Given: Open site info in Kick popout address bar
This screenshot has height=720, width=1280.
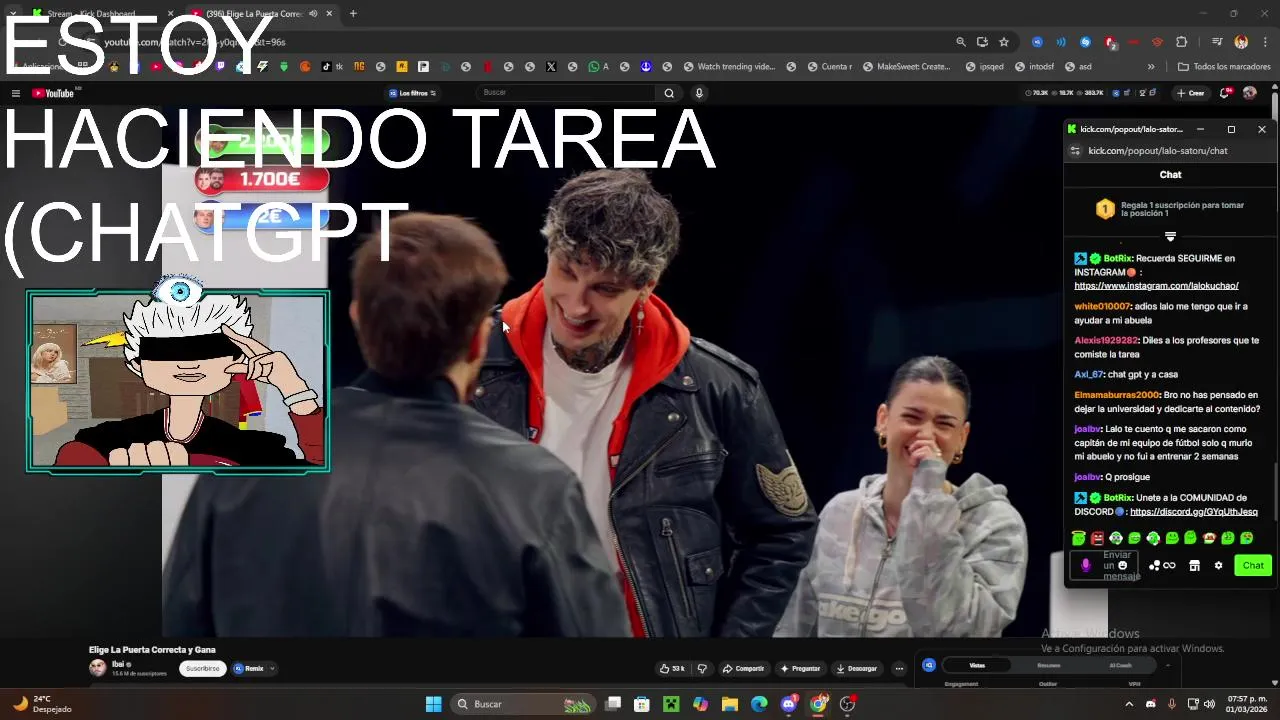Looking at the screenshot, I should coord(1076,151).
